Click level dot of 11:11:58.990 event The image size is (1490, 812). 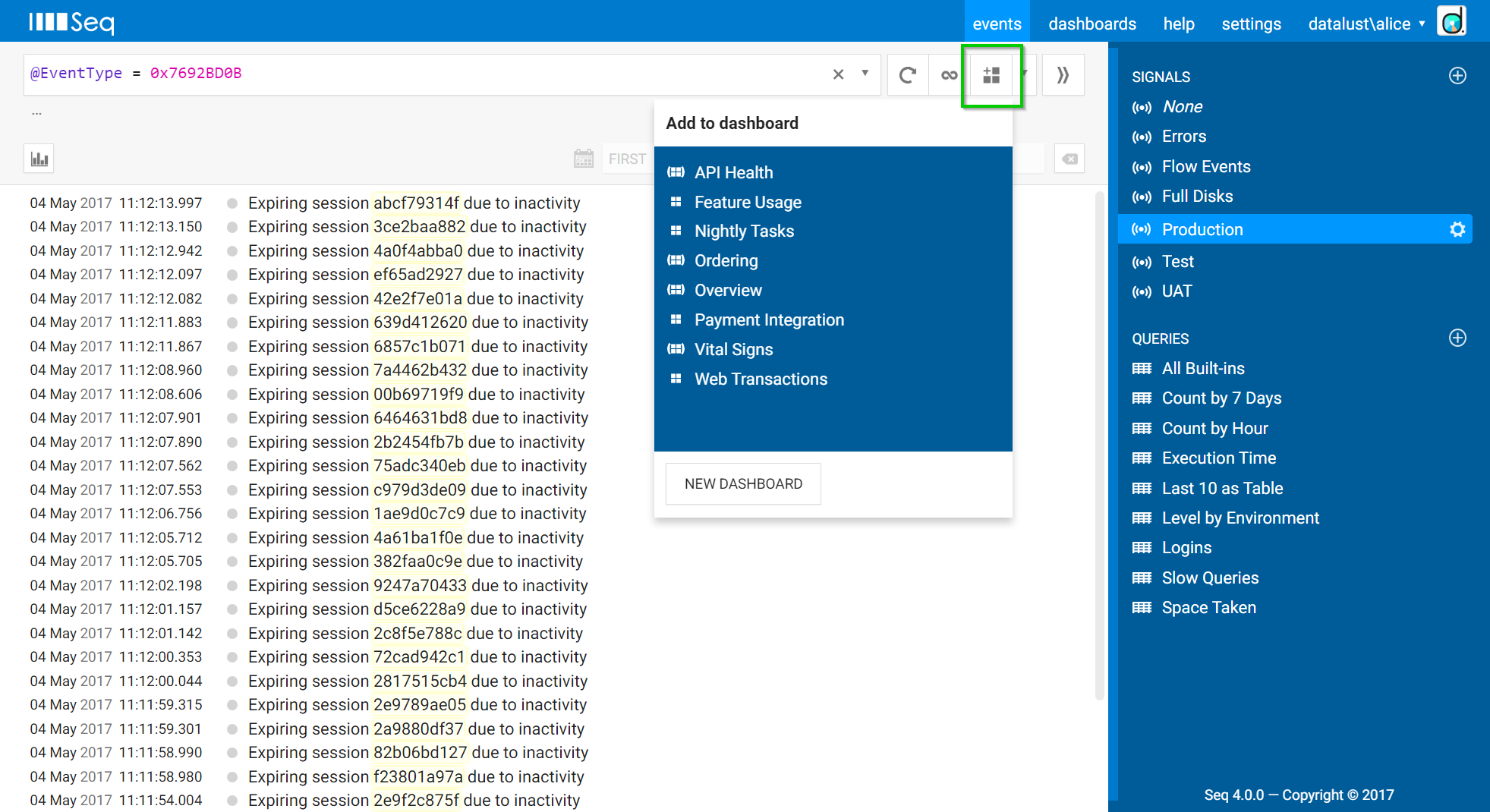click(232, 753)
